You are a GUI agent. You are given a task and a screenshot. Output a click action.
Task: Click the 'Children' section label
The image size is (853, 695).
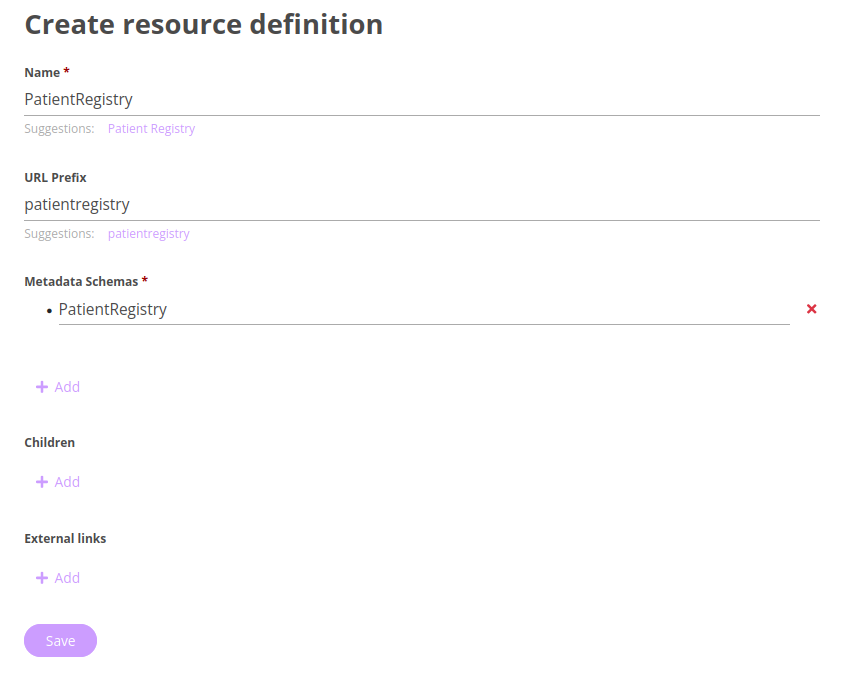tap(50, 443)
